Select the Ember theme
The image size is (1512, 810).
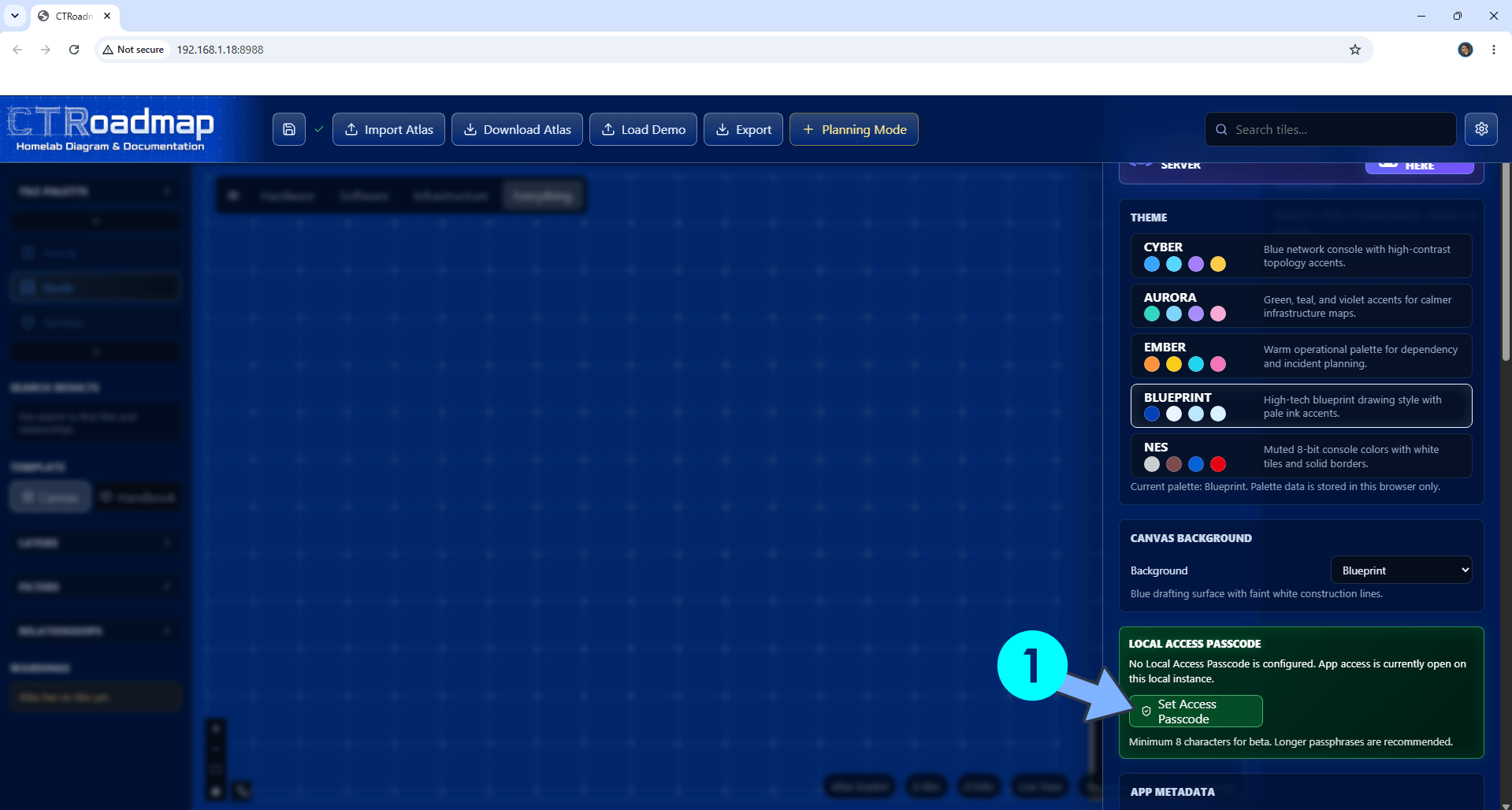tap(1301, 355)
